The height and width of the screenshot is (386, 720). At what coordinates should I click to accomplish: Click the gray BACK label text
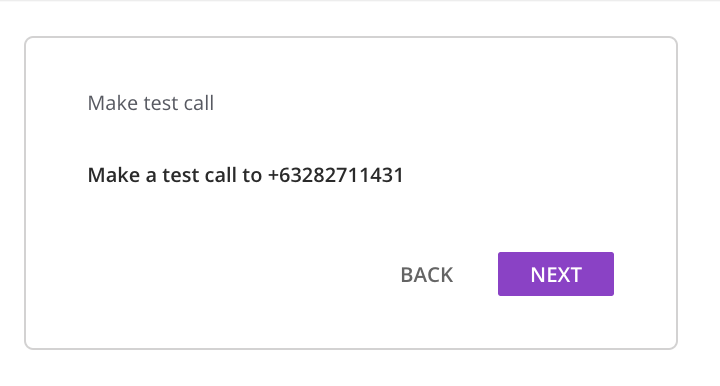click(427, 275)
